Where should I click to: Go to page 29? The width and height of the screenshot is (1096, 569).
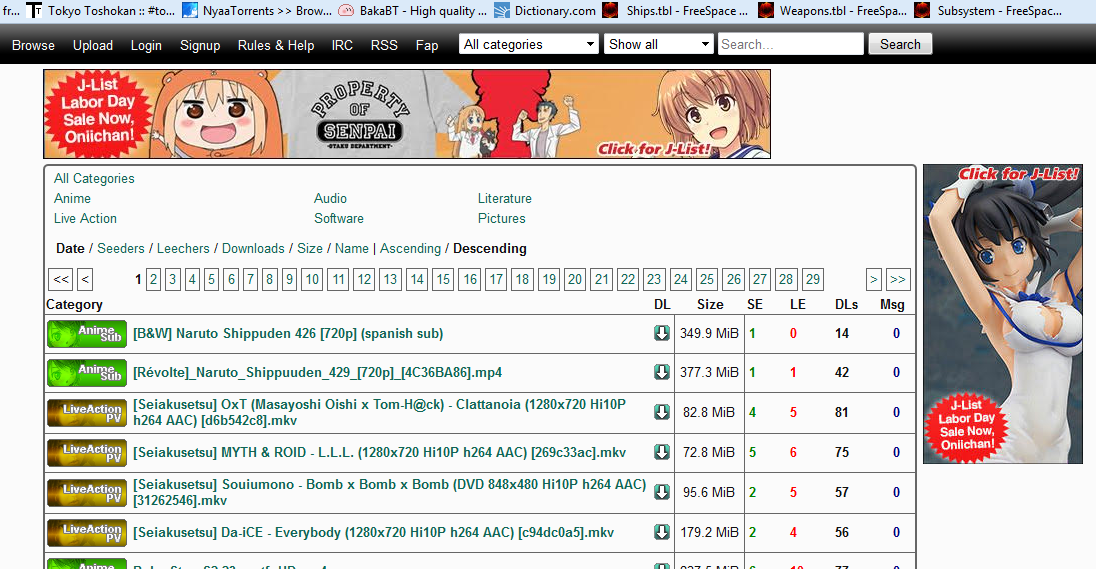point(812,280)
